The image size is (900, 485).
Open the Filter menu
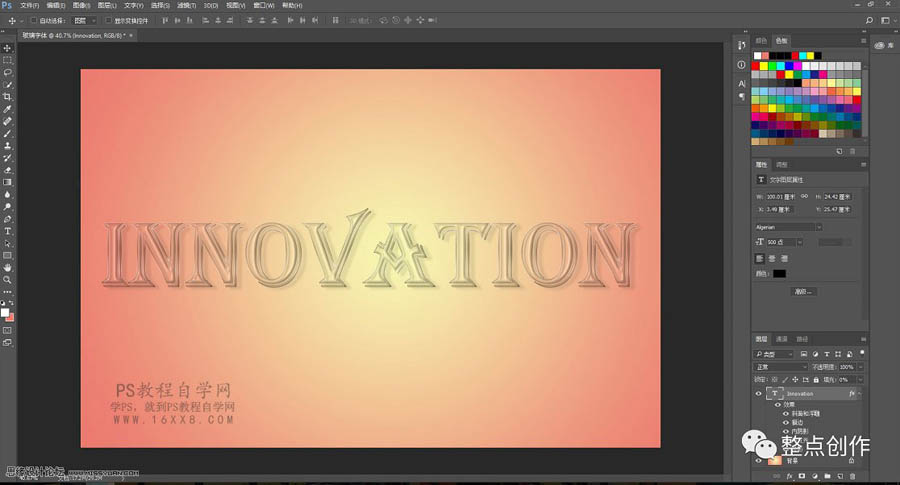pyautogui.click(x=187, y=5)
